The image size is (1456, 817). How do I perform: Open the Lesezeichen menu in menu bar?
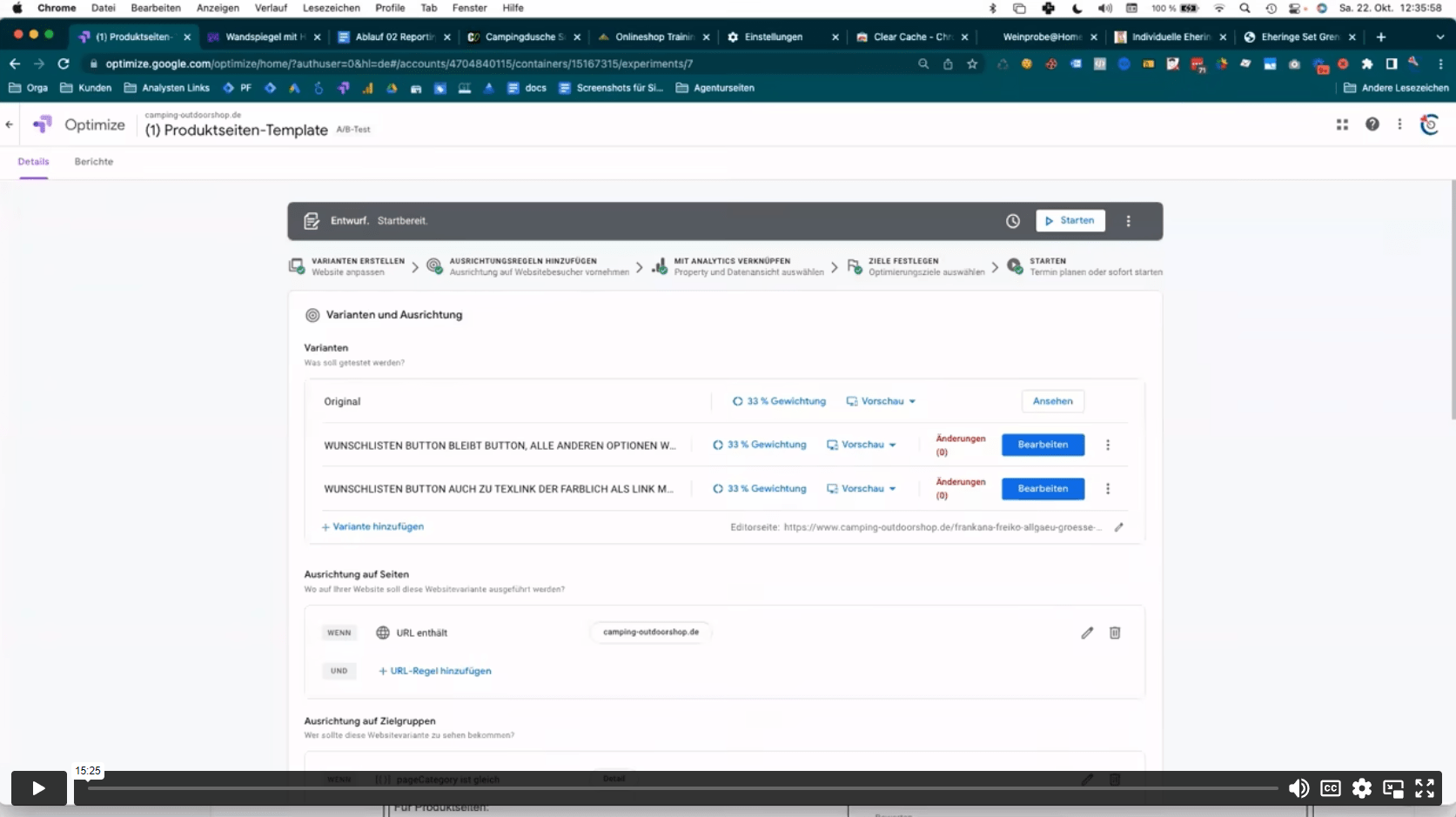point(331,8)
